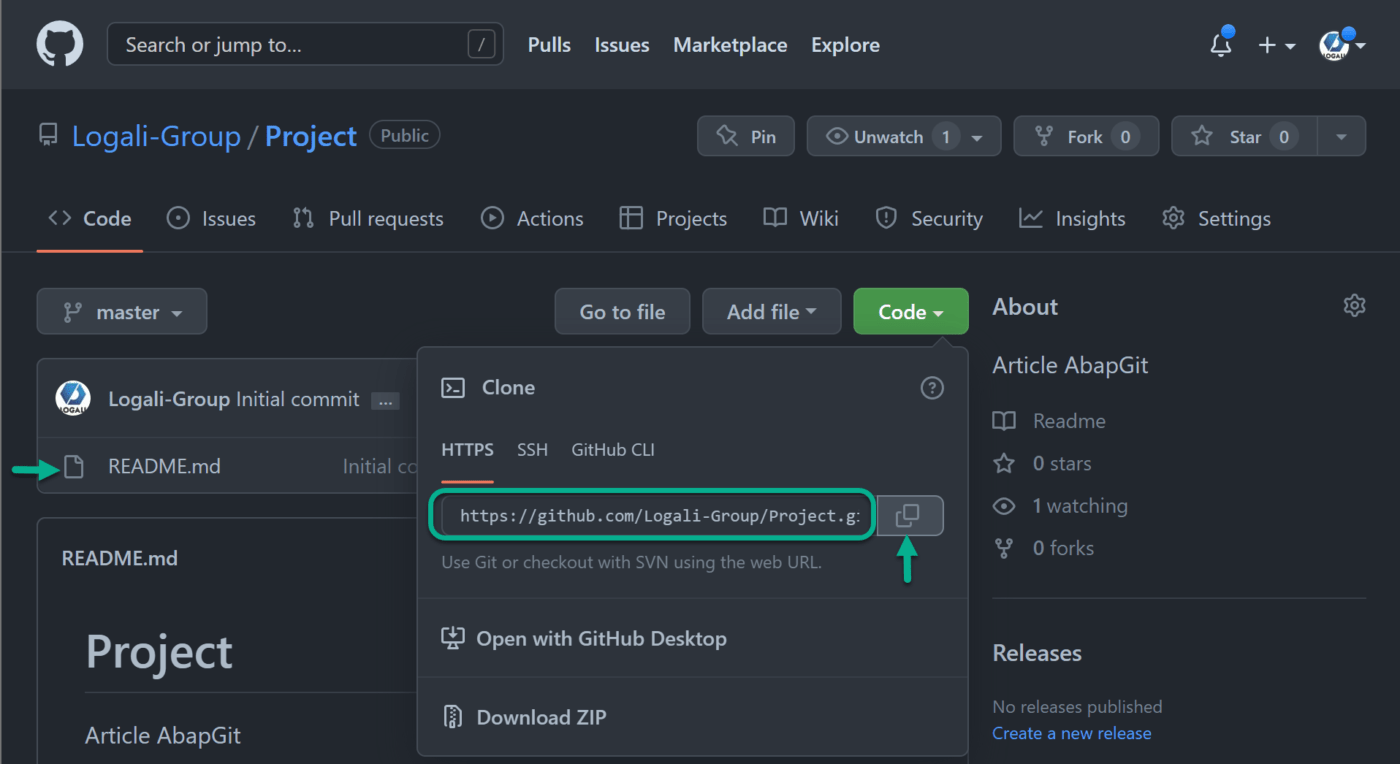Open the README.md file
Viewport: 1400px width, 764px height.
[164, 466]
